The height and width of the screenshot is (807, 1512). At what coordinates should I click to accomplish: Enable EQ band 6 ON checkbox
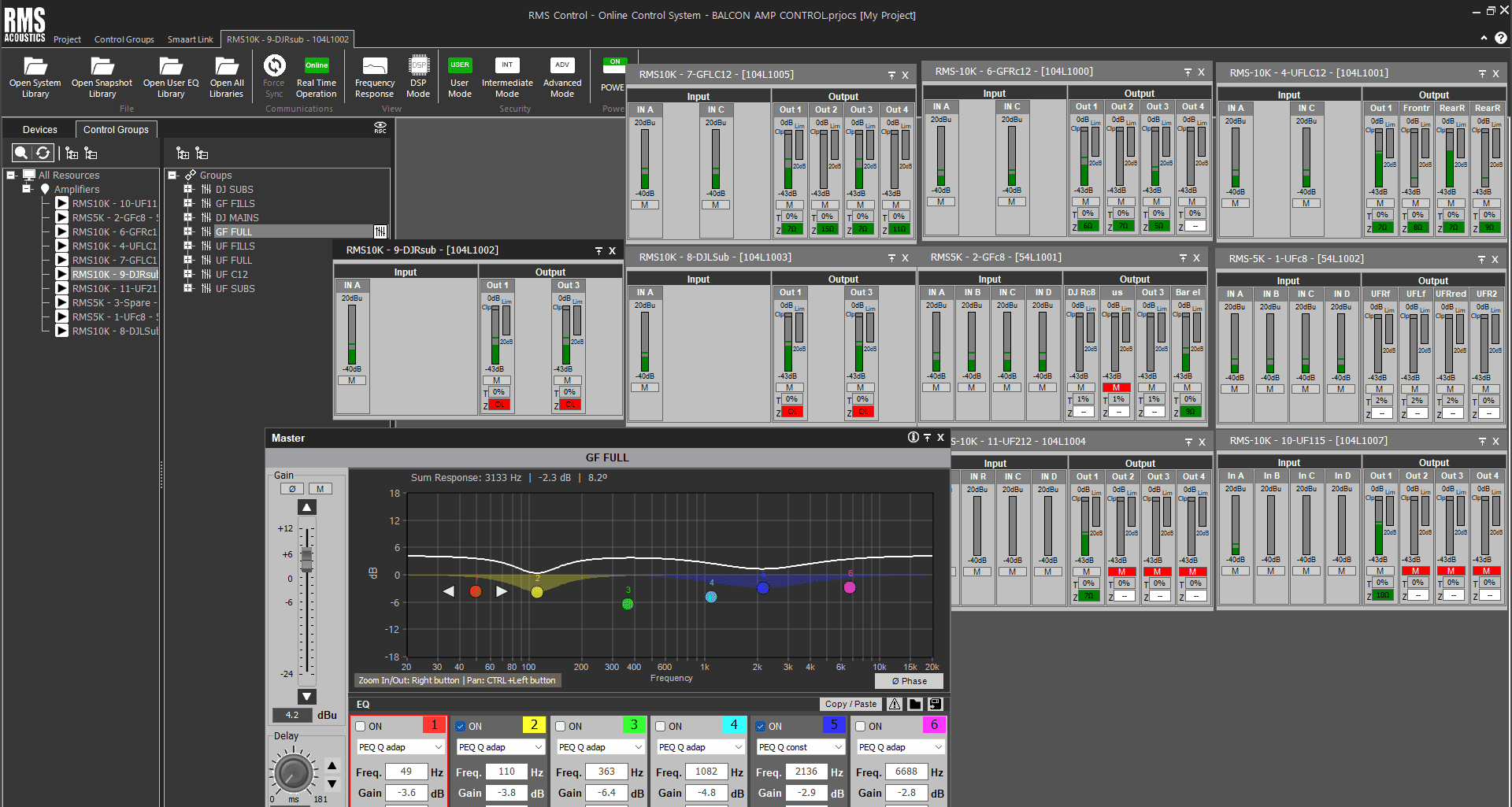(861, 726)
